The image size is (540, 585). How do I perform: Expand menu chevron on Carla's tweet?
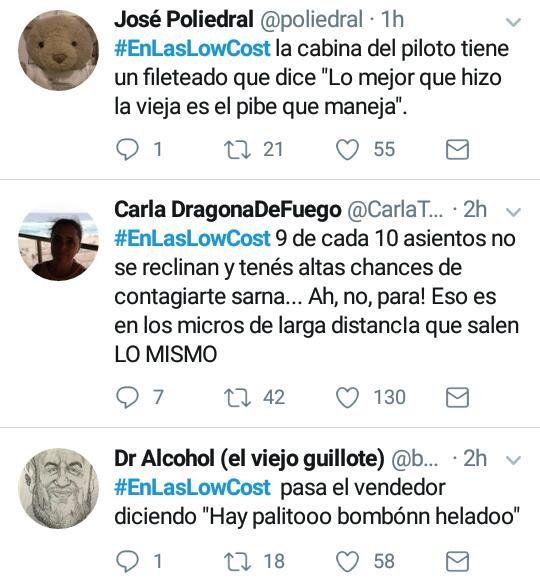pos(514,212)
